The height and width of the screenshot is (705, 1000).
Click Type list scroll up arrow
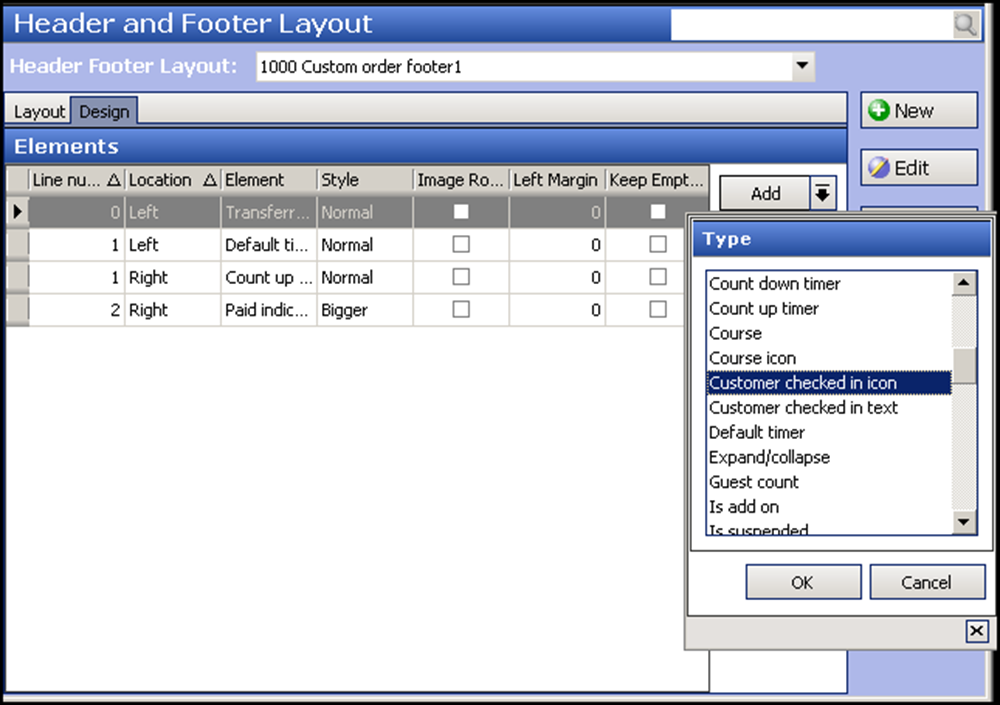tap(964, 283)
